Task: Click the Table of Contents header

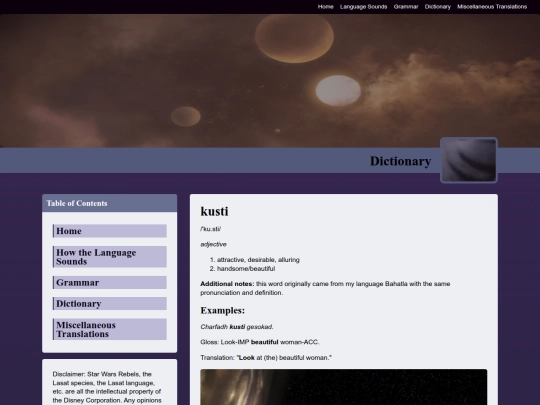Action: [110, 203]
